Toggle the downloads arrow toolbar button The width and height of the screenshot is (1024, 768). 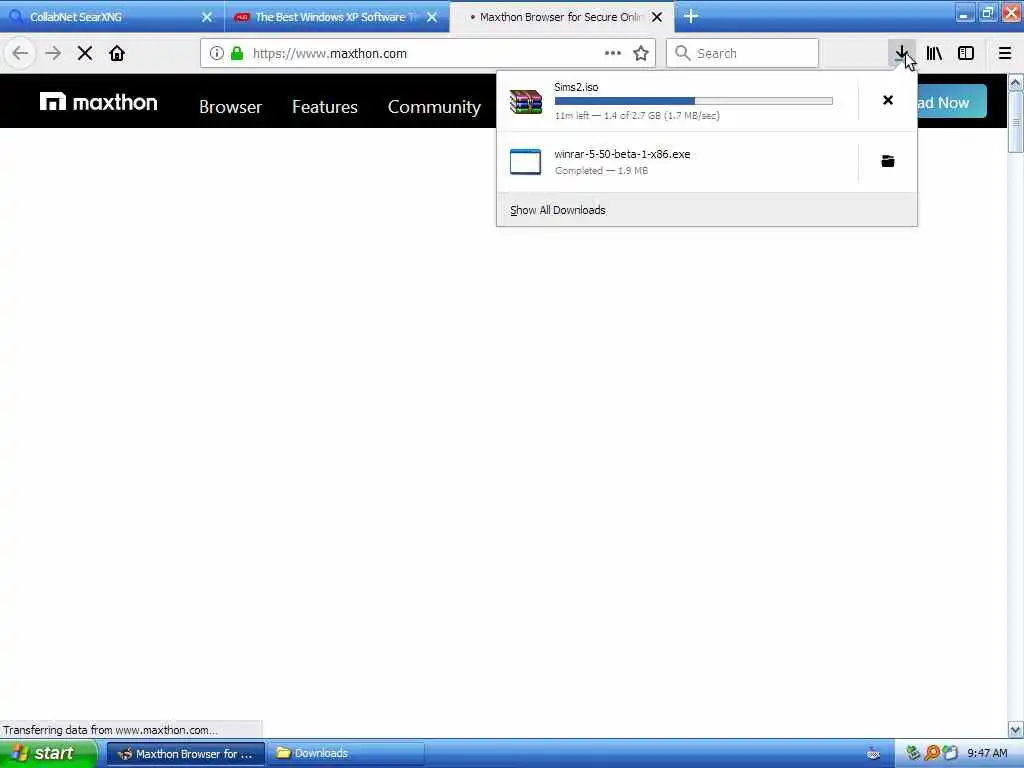tap(901, 53)
